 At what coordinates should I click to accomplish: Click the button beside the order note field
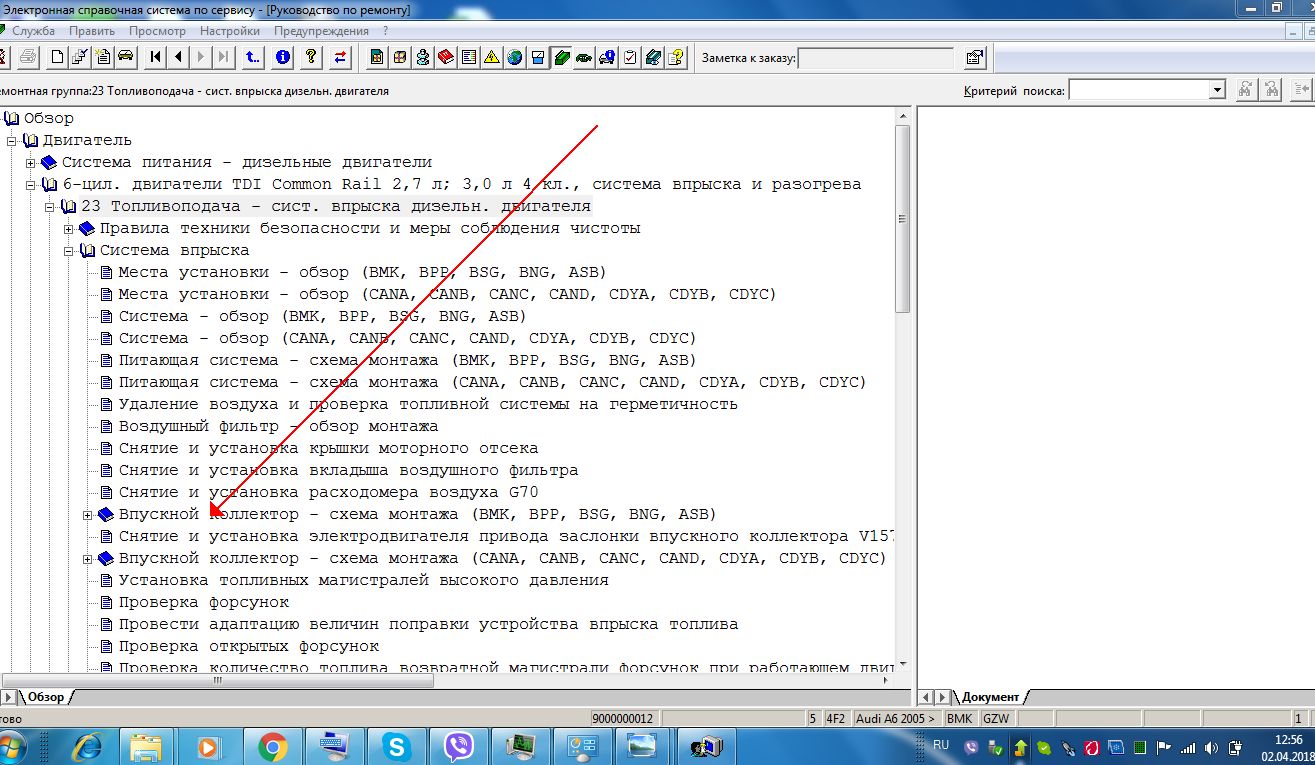[975, 58]
